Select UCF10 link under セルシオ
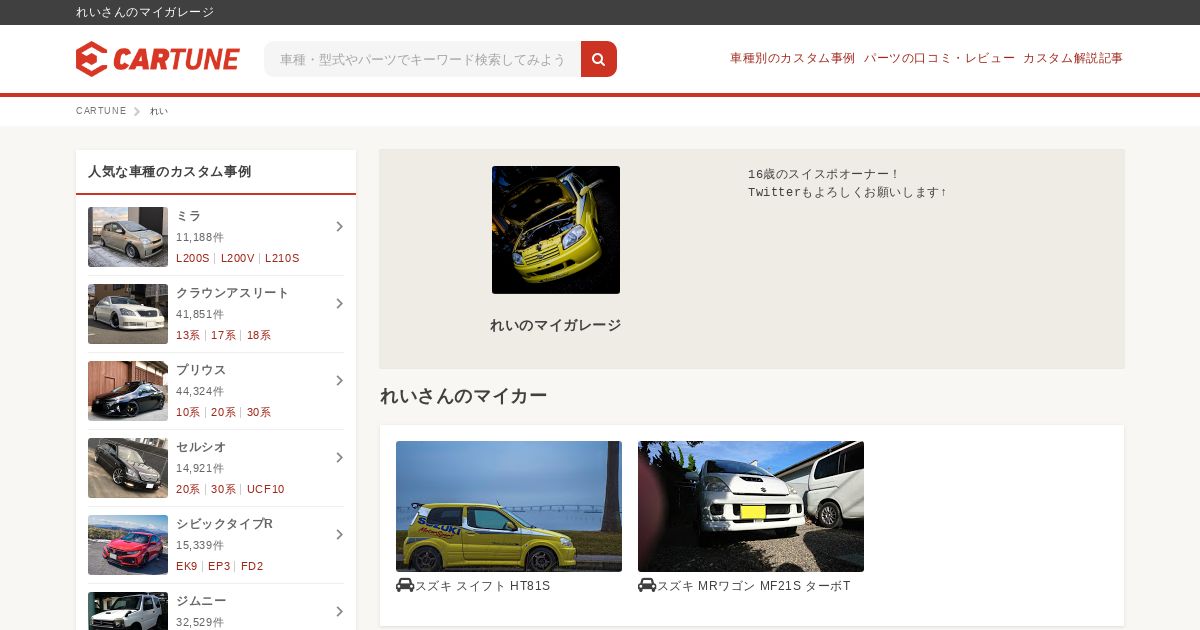Viewport: 1200px width, 630px height. 266,489
